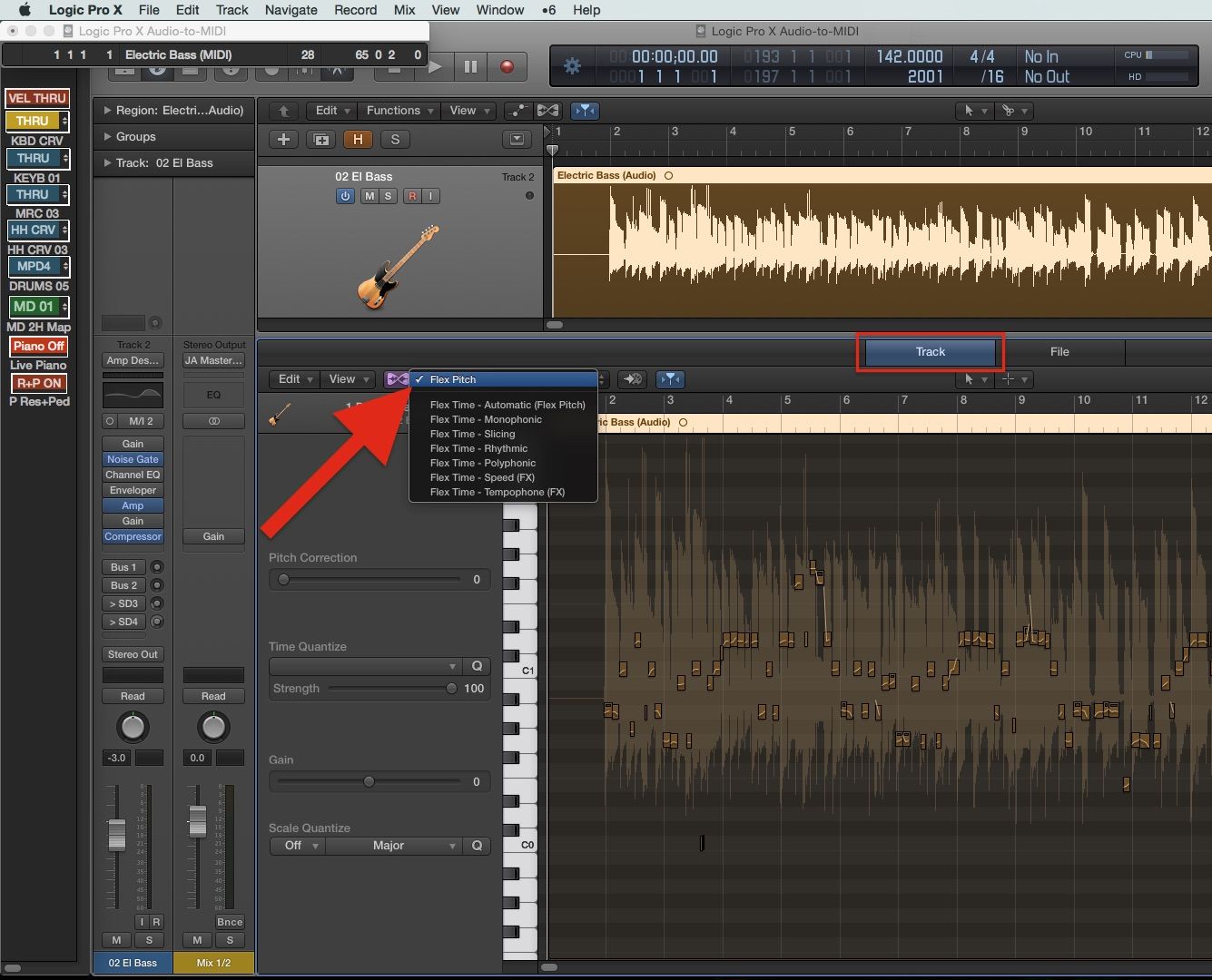Click the MIDI-in arrow icon in editor toolbar

pyautogui.click(x=632, y=379)
